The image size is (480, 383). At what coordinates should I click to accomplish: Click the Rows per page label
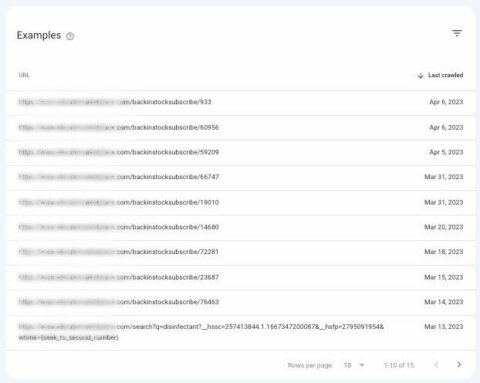point(310,365)
